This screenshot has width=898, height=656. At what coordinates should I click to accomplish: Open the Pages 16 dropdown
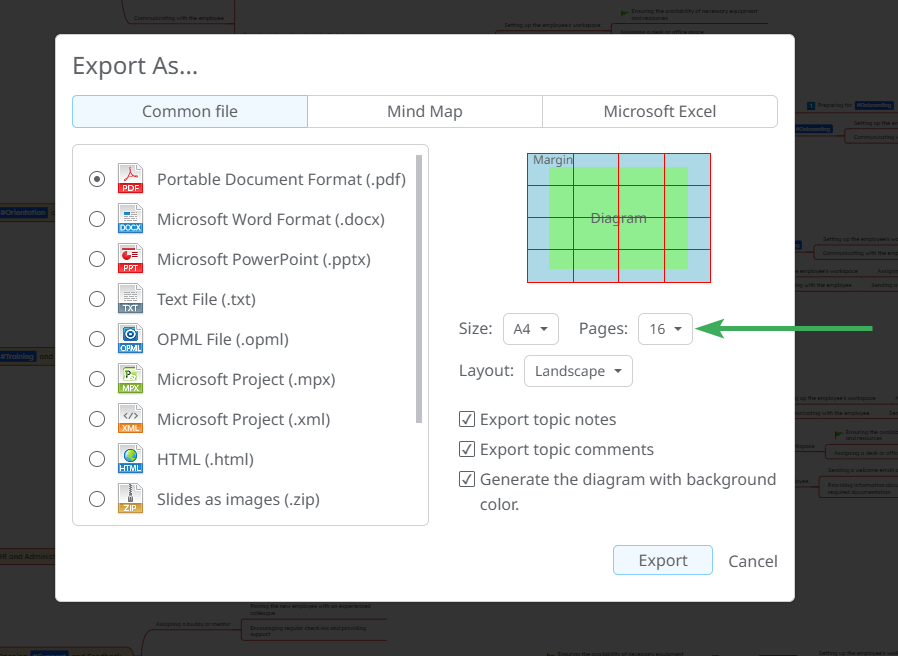pyautogui.click(x=665, y=329)
